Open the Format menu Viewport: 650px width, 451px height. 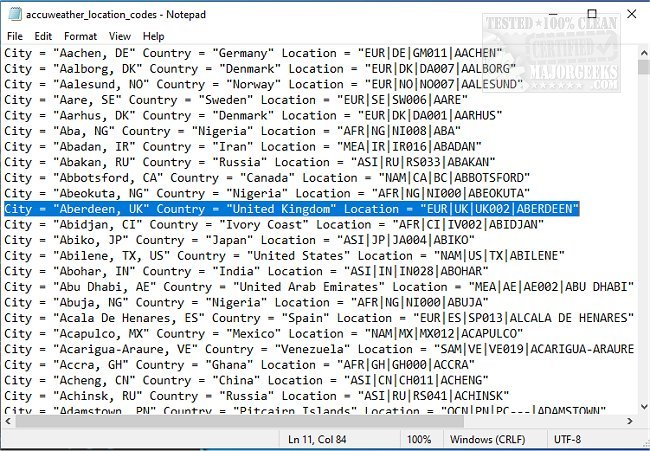(80, 36)
